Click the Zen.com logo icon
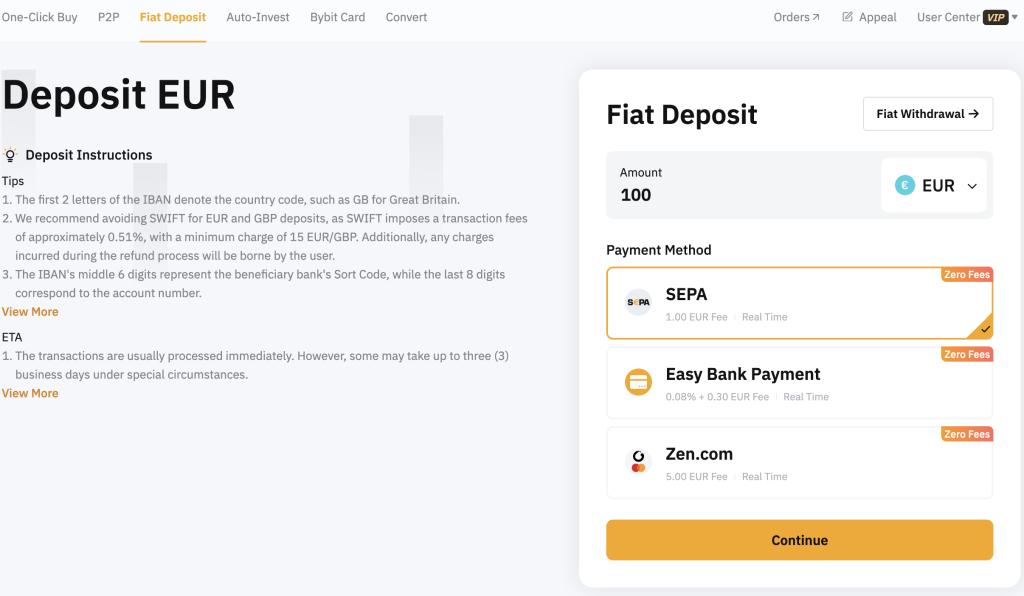The width and height of the screenshot is (1024, 596). [638, 462]
